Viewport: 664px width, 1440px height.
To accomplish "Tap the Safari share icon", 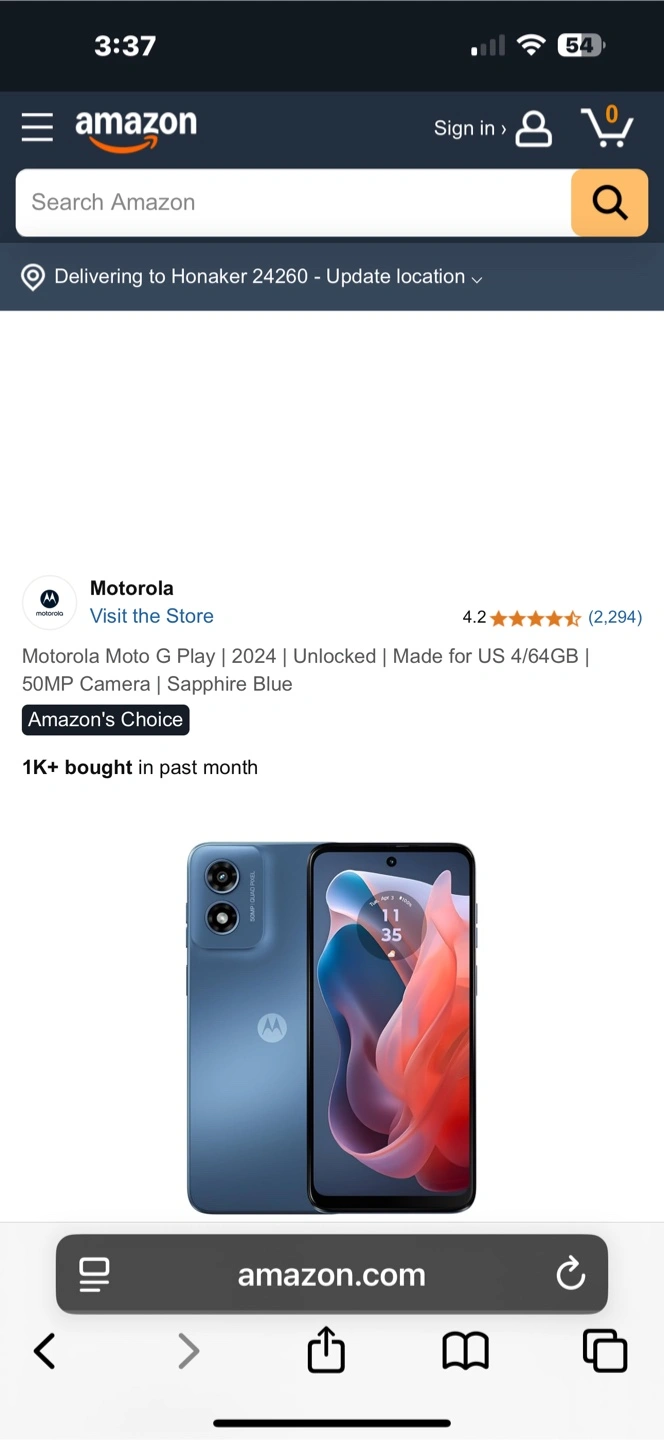I will click(x=326, y=1350).
